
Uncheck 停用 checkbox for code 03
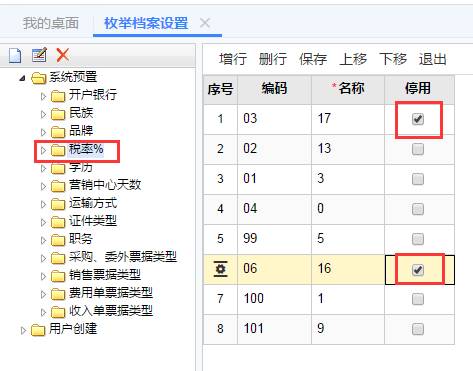tap(418, 119)
